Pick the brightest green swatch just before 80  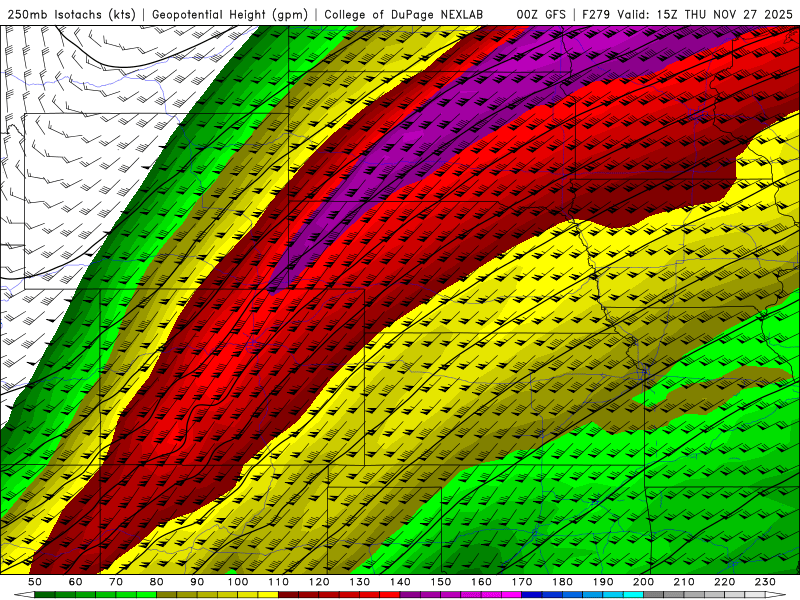(x=146, y=594)
